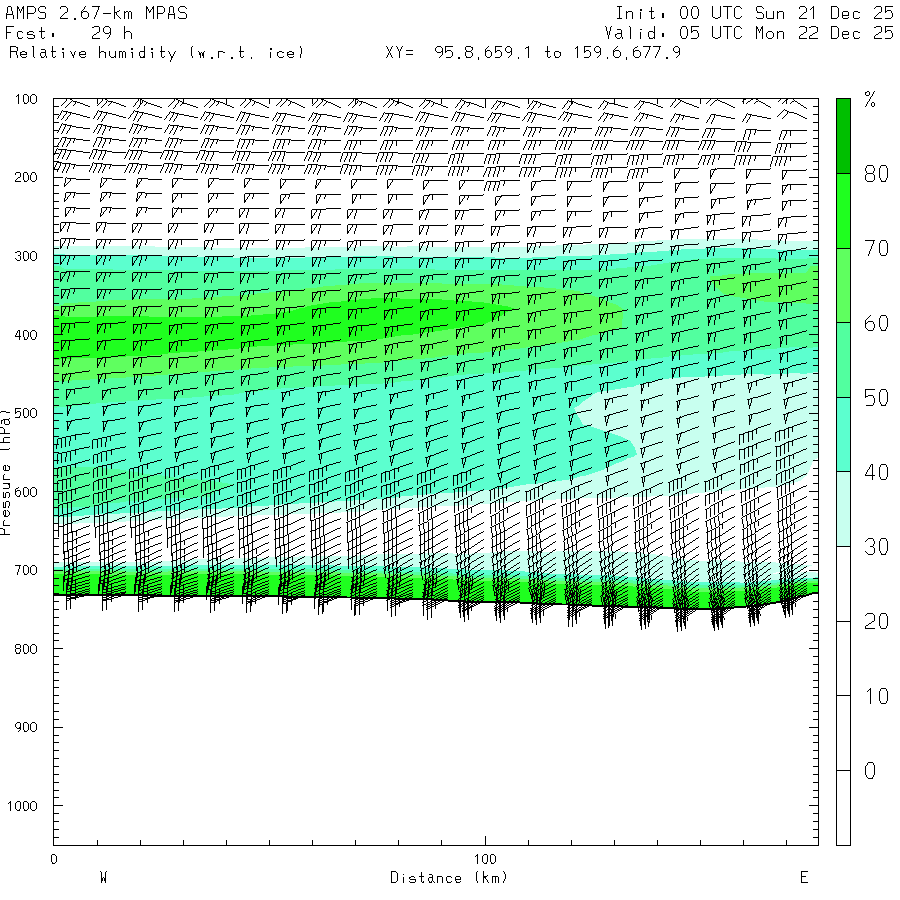This screenshot has width=900, height=900.
Task: Click the "Init: 00 UTC Sun 21 Dec 25" text
Action: 754,14
